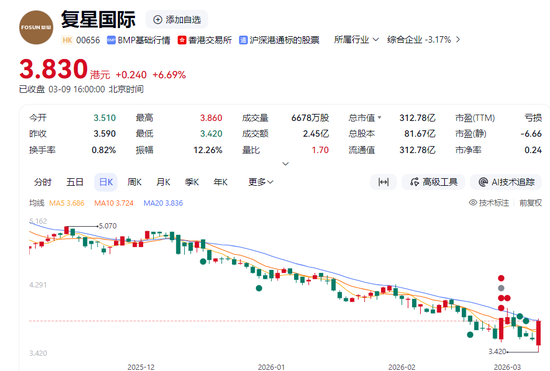Click the 香港交易所 red icon label
The image size is (550, 371).
(x=205, y=40)
